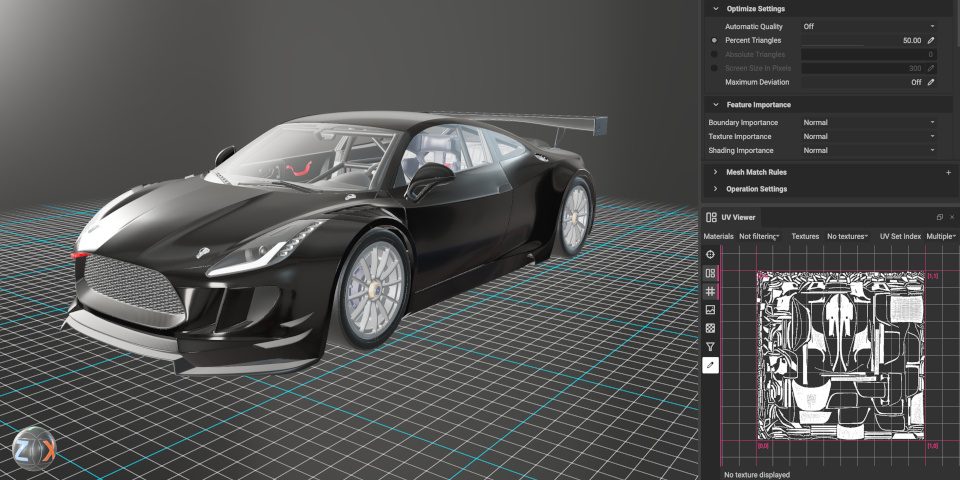Select the Percent Triangles radio button
Image resolution: width=960 pixels, height=480 pixels.
[x=714, y=40]
